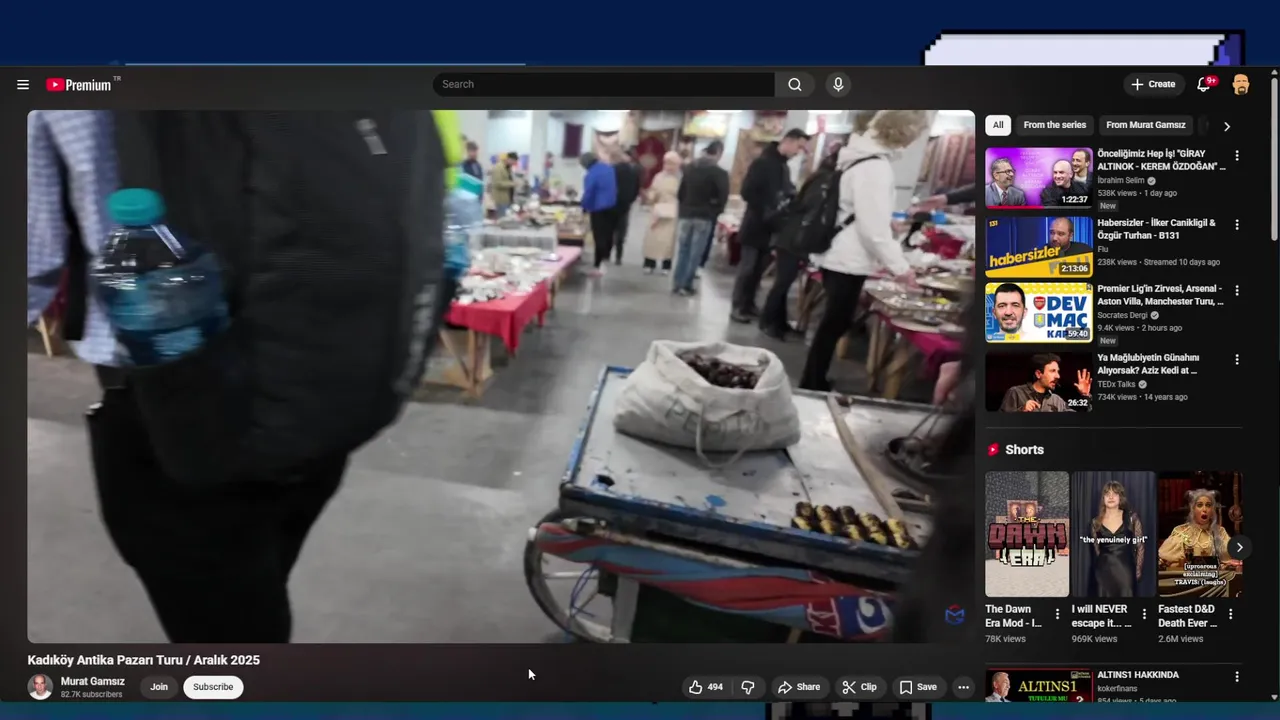Image resolution: width=1280 pixels, height=720 pixels.
Task: Open the Ya Mağlubiyetin Günahını video thumbnail
Action: (x=1039, y=381)
